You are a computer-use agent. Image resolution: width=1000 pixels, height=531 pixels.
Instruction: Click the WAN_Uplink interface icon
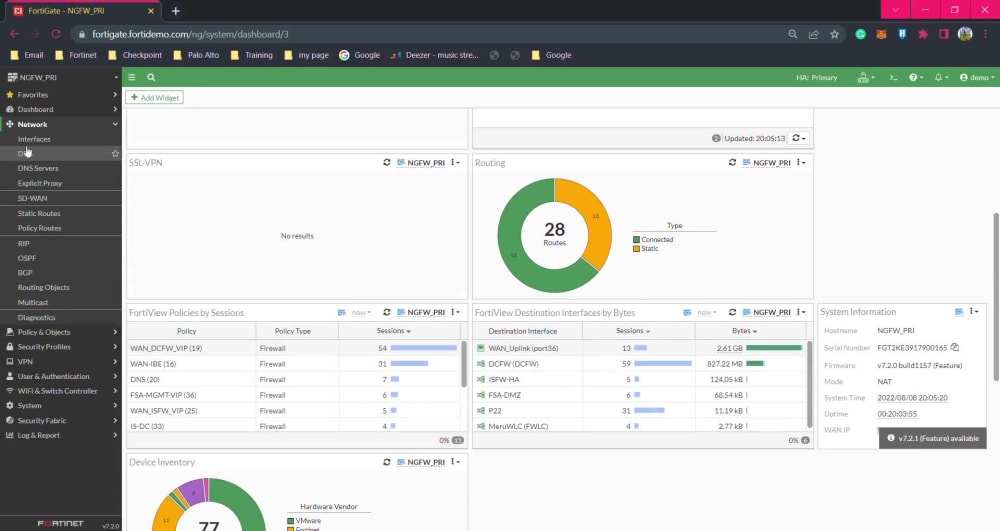[x=481, y=348]
